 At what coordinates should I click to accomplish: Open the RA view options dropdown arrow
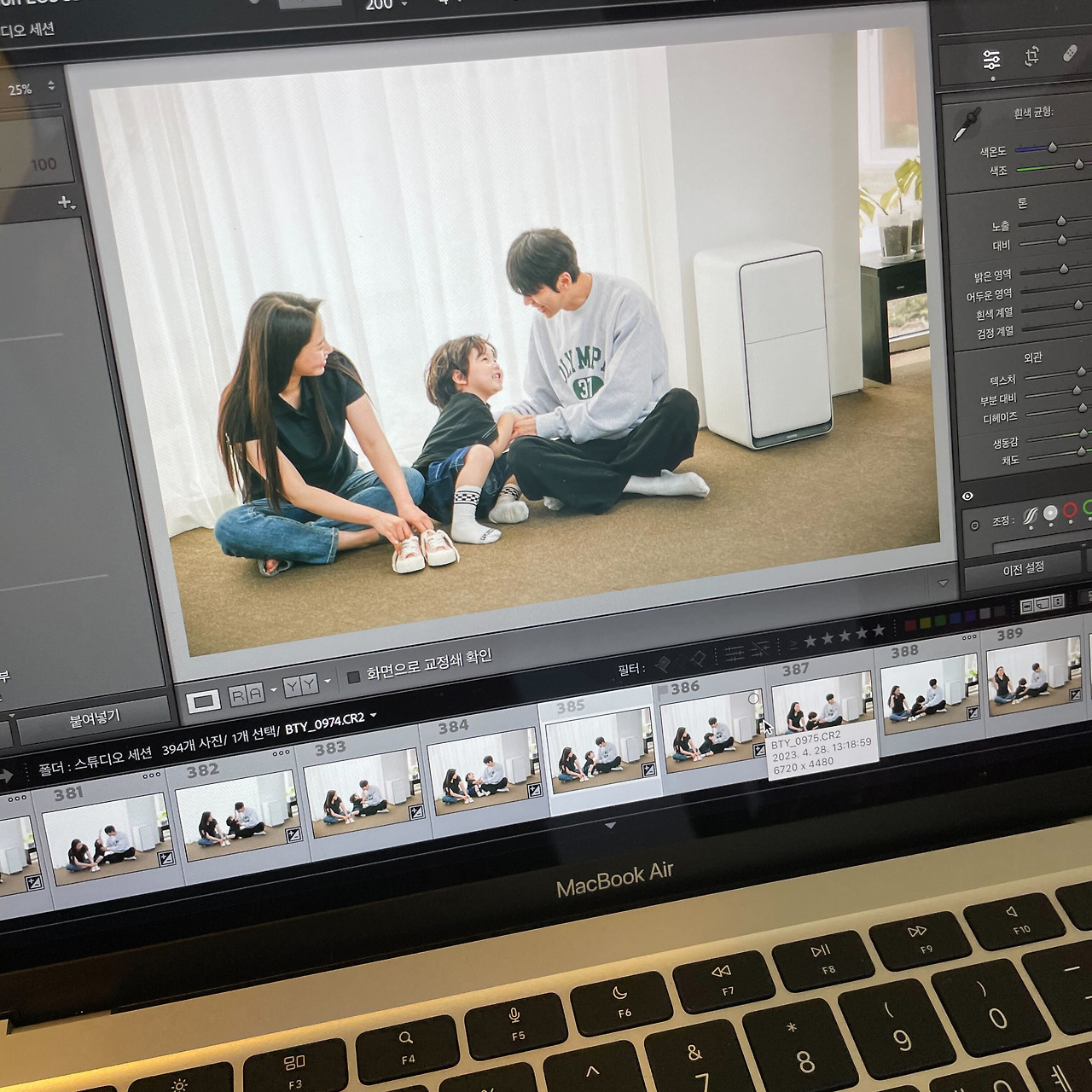click(x=273, y=689)
